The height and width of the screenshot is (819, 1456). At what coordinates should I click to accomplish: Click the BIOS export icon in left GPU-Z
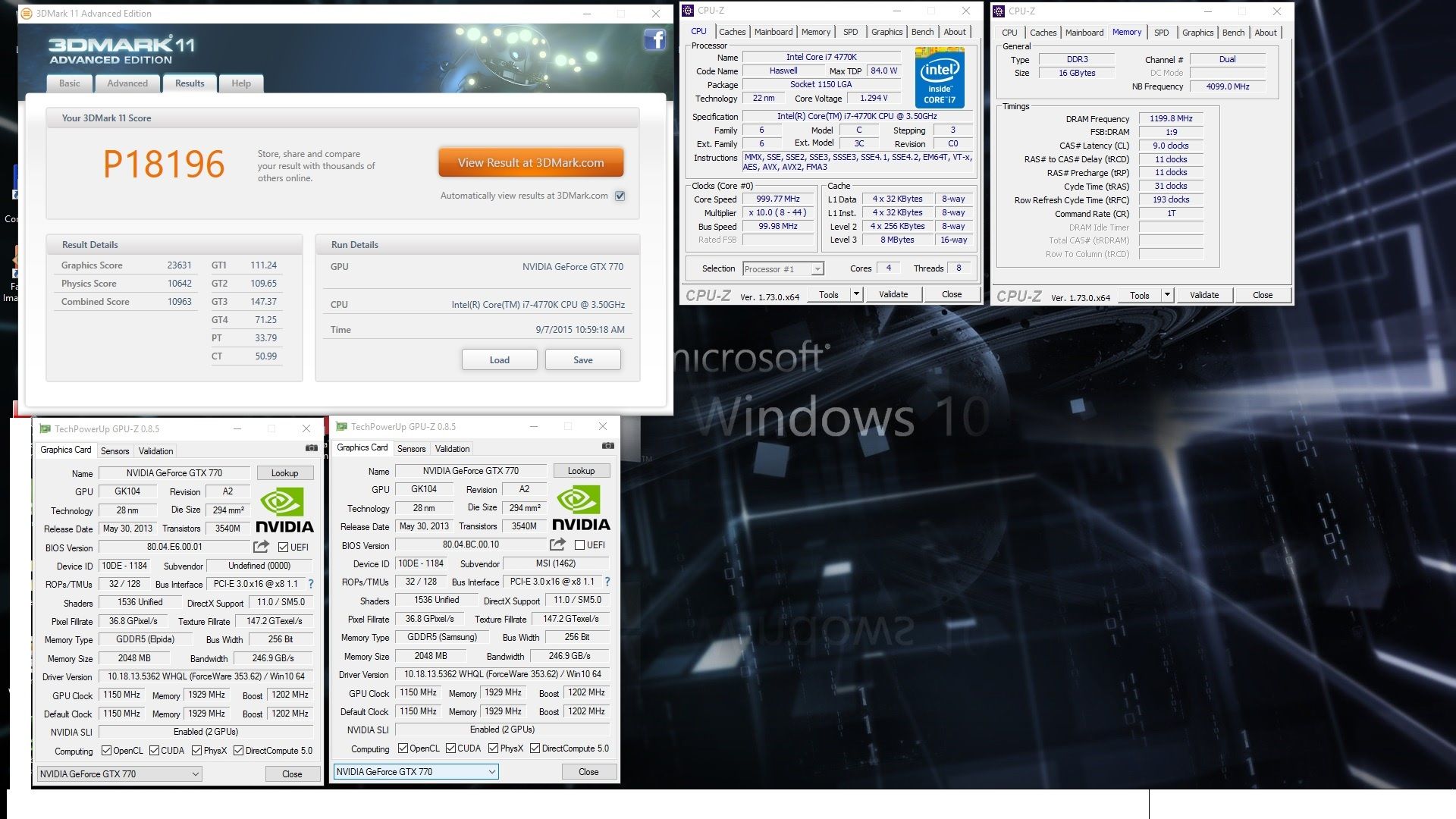coord(261,547)
